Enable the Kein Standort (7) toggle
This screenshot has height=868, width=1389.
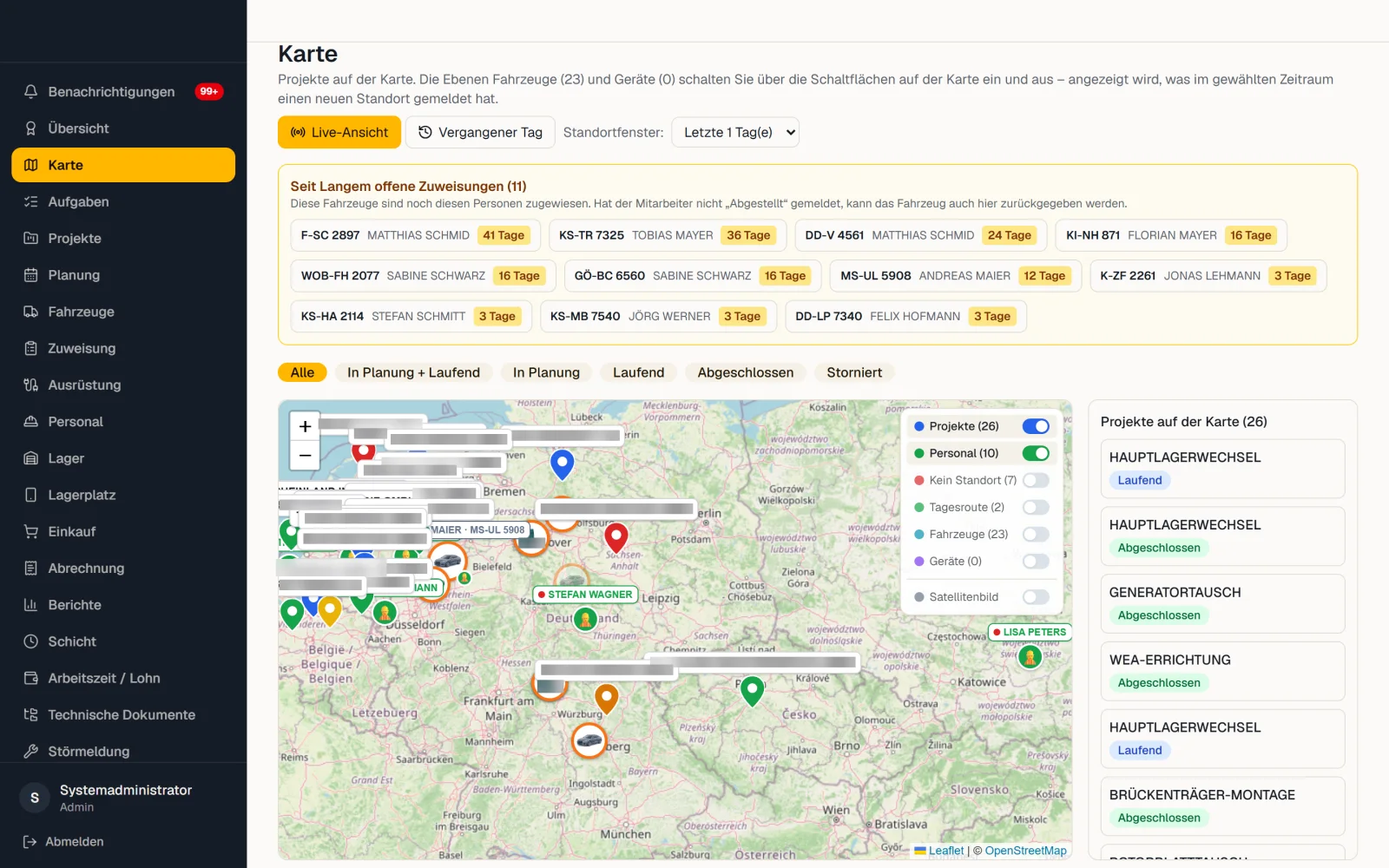click(1036, 480)
